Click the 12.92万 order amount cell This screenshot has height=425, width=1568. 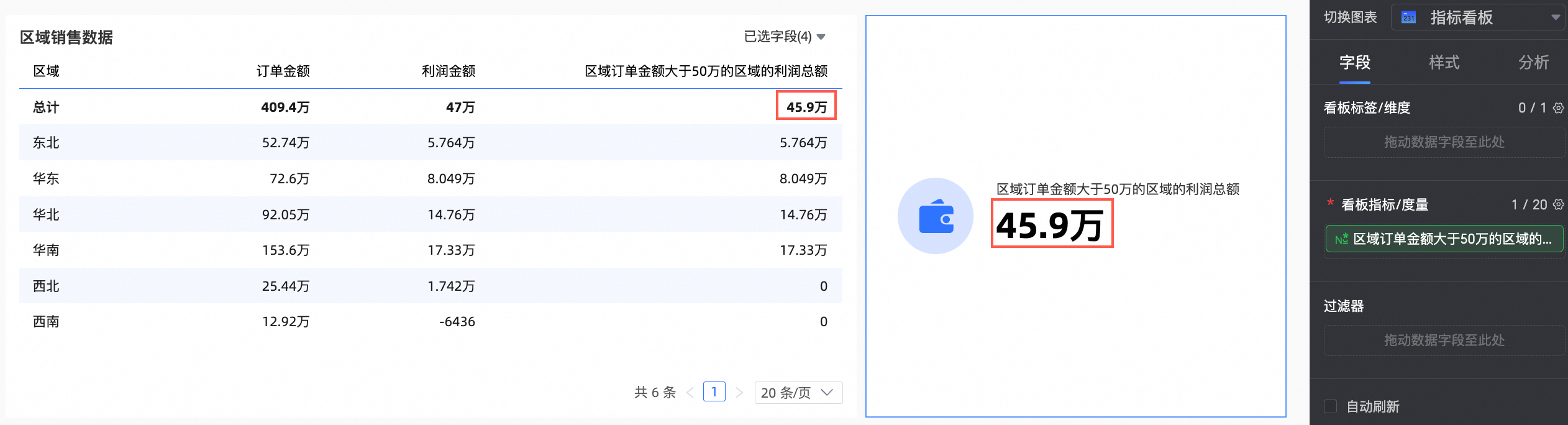tap(285, 321)
